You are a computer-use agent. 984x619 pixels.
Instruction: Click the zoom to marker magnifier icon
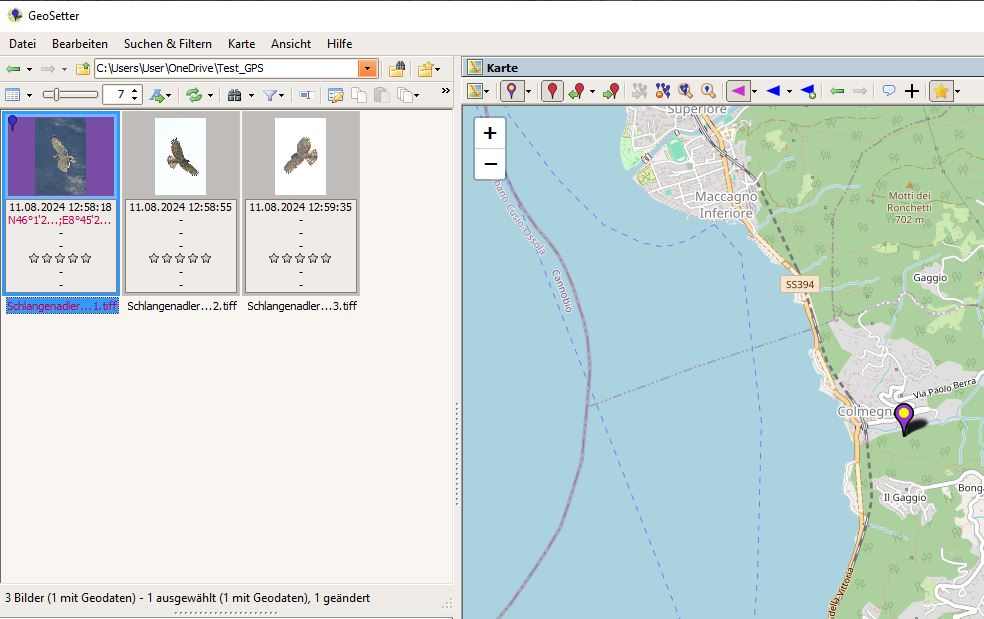[x=708, y=91]
